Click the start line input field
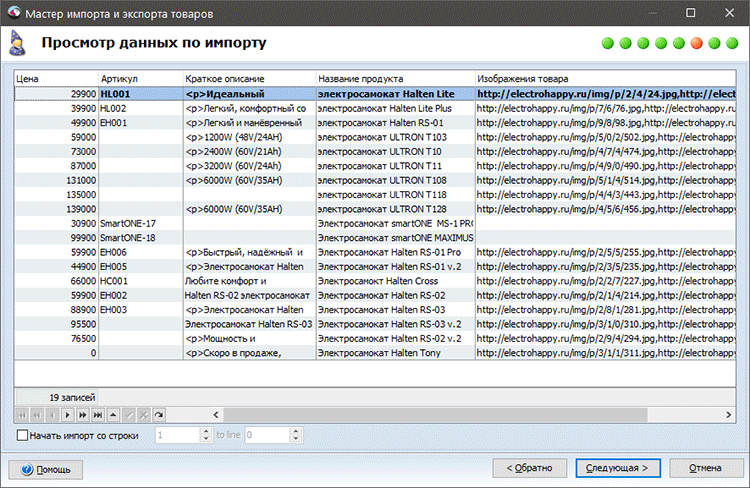 [177, 435]
